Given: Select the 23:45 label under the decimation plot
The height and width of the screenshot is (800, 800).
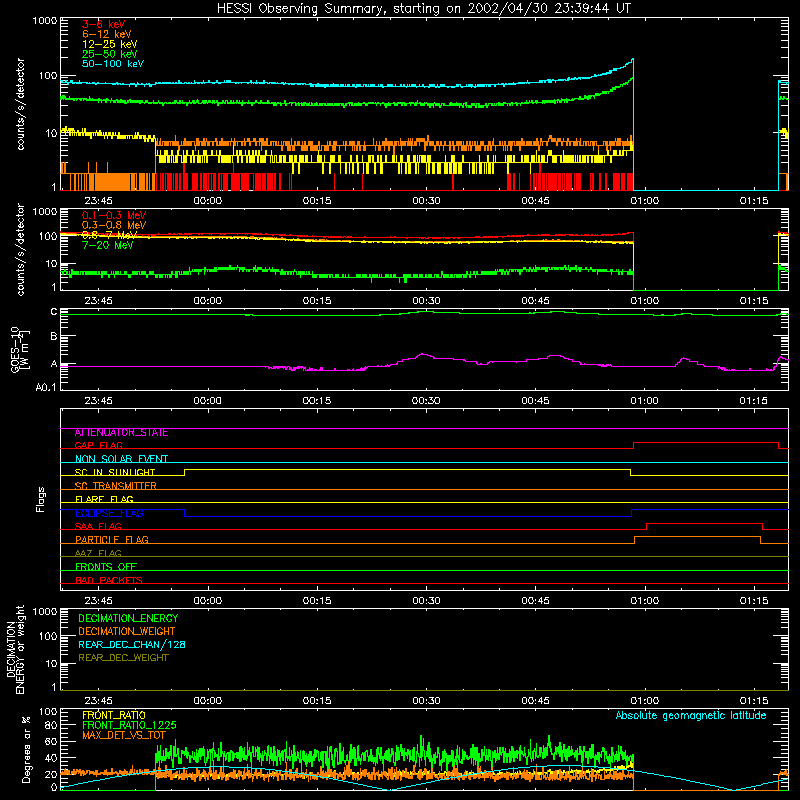Looking at the screenshot, I should coord(98,701).
